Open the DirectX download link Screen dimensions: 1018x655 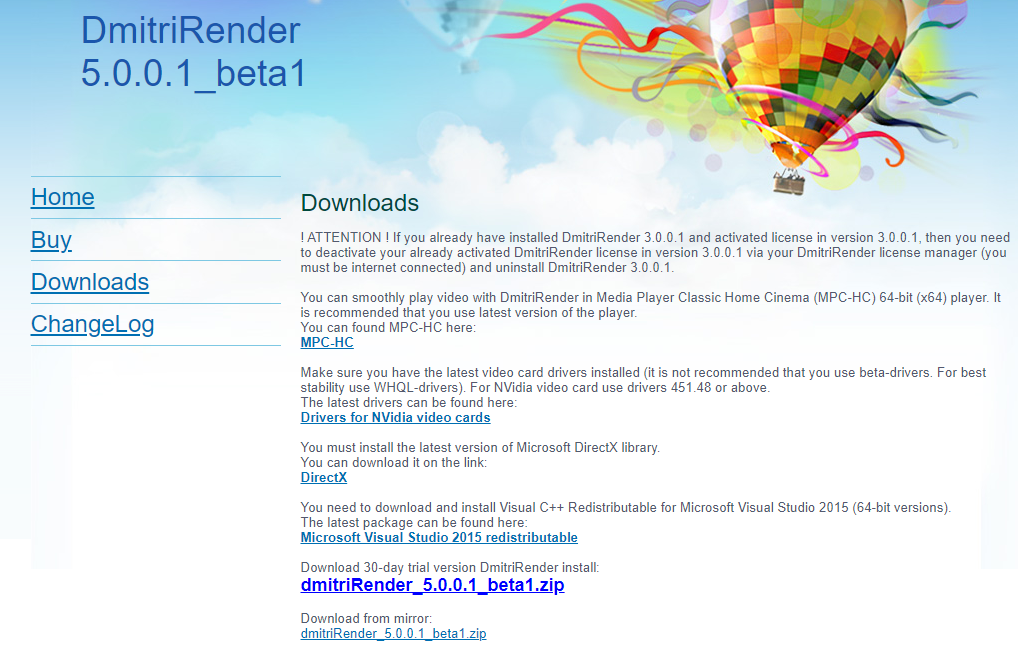tap(323, 478)
